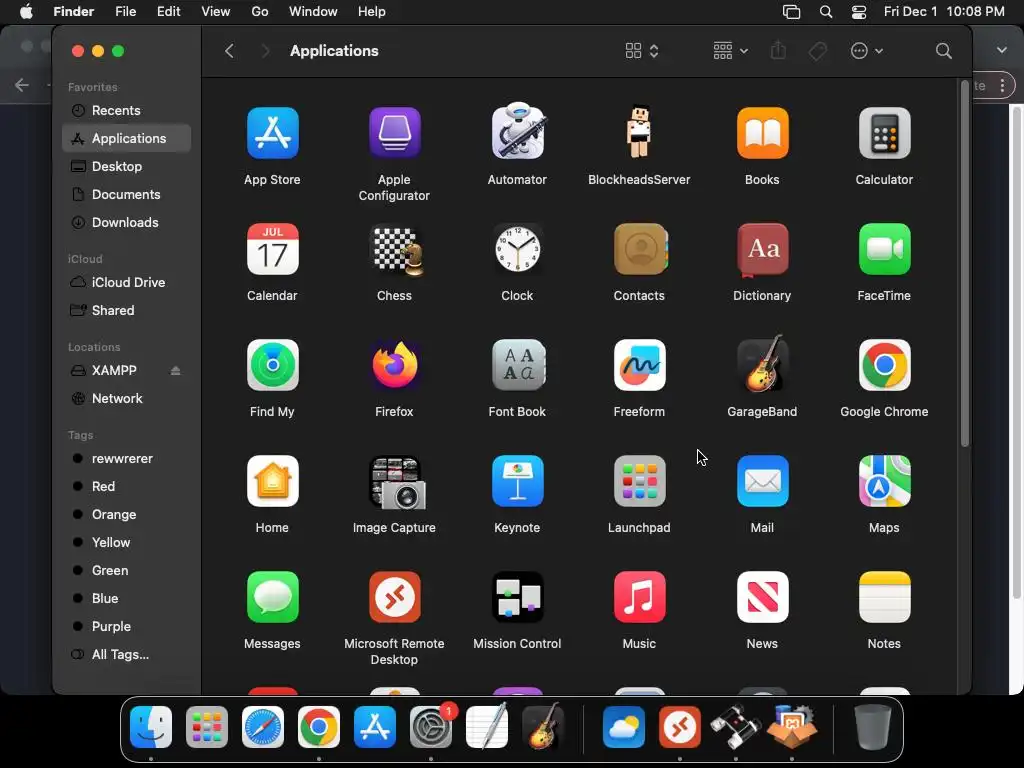Open the Find My app
The height and width of the screenshot is (768, 1024).
pos(272,365)
